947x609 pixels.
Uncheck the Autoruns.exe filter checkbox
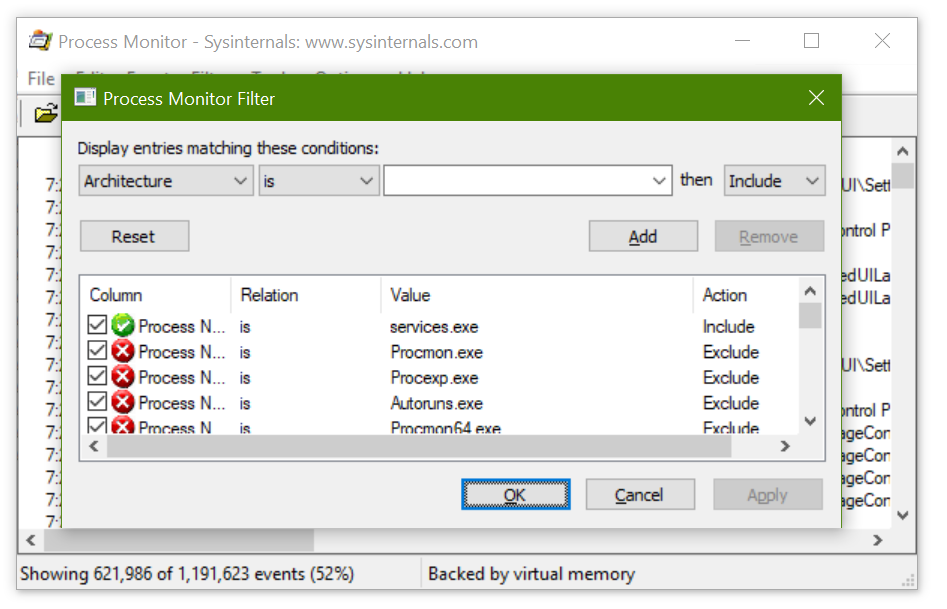(x=97, y=401)
